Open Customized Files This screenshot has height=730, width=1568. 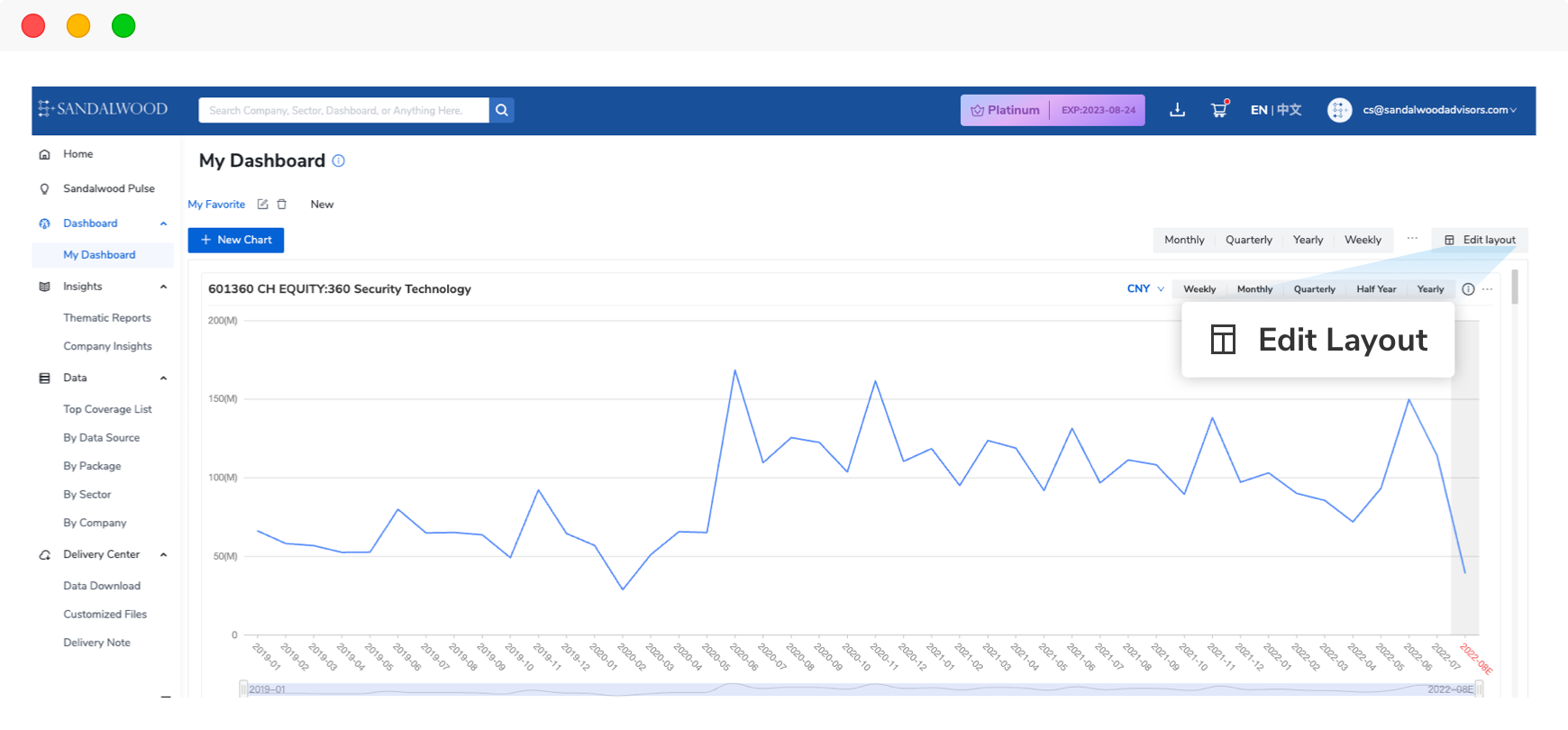105,615
